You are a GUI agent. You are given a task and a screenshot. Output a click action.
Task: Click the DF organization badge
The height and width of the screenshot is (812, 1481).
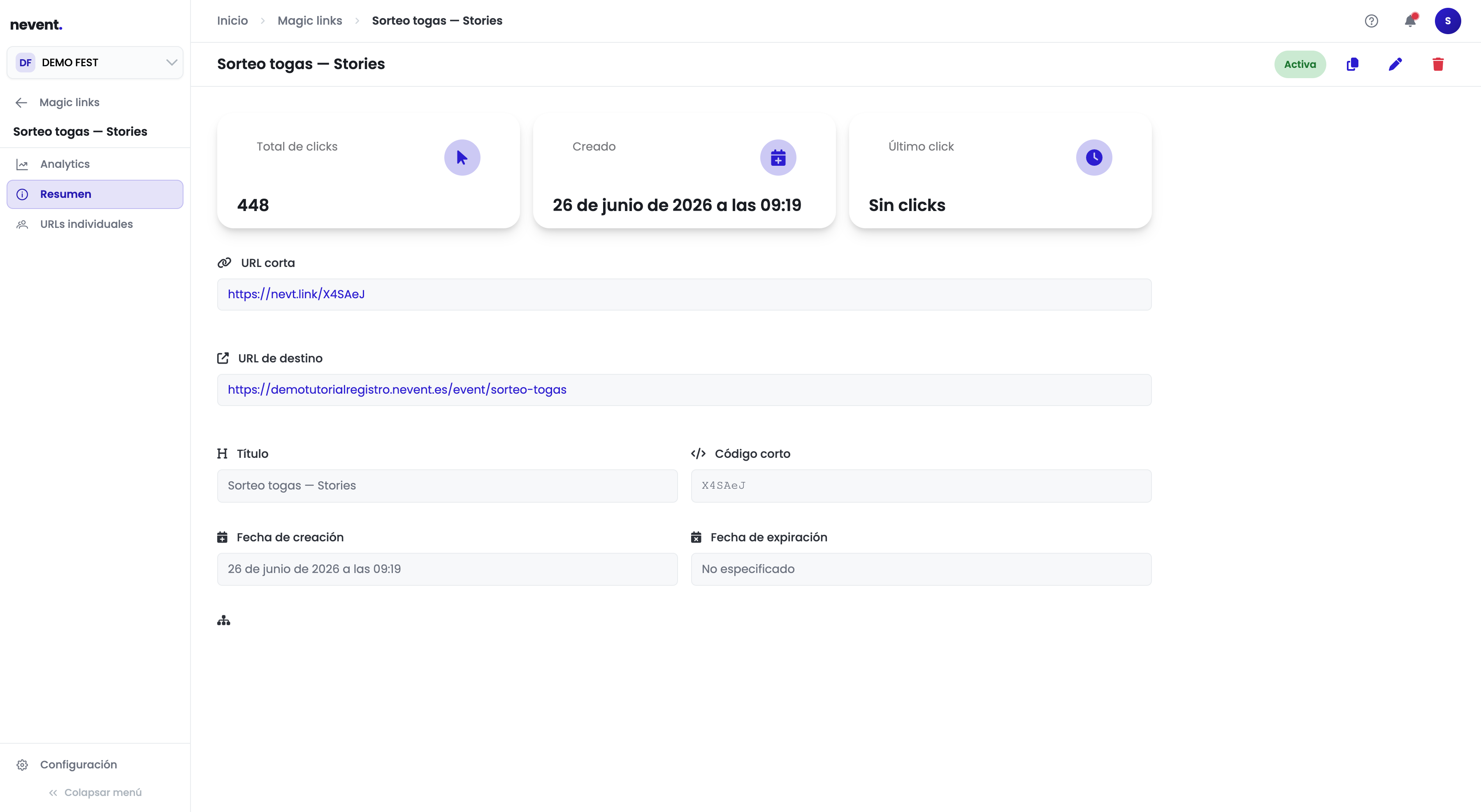point(25,63)
